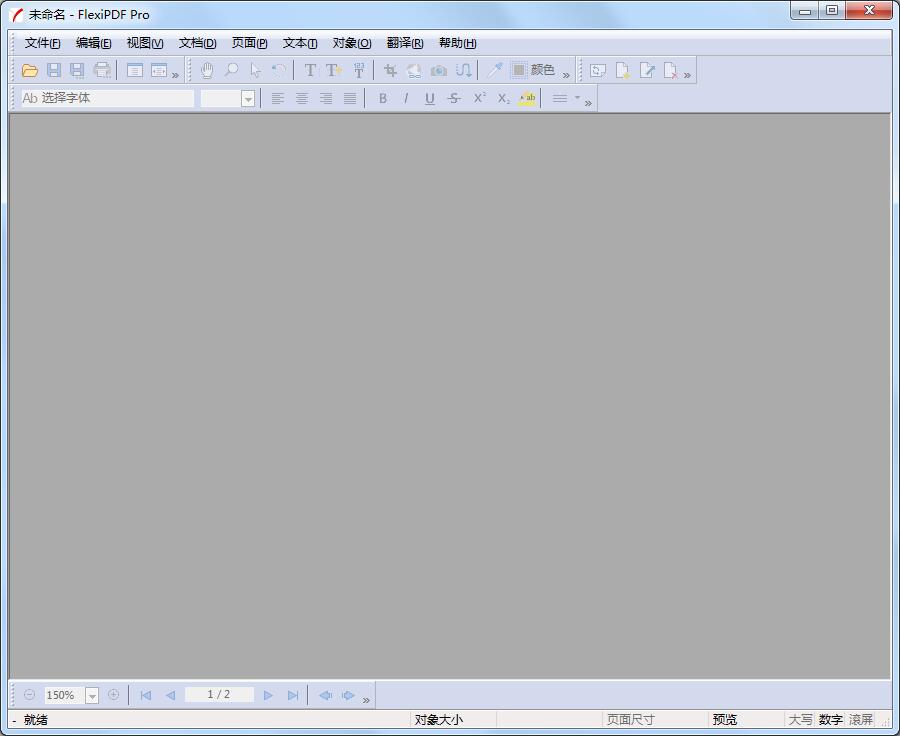This screenshot has width=900, height=736.
Task: Click the 颜色 color button
Action: (x=533, y=70)
